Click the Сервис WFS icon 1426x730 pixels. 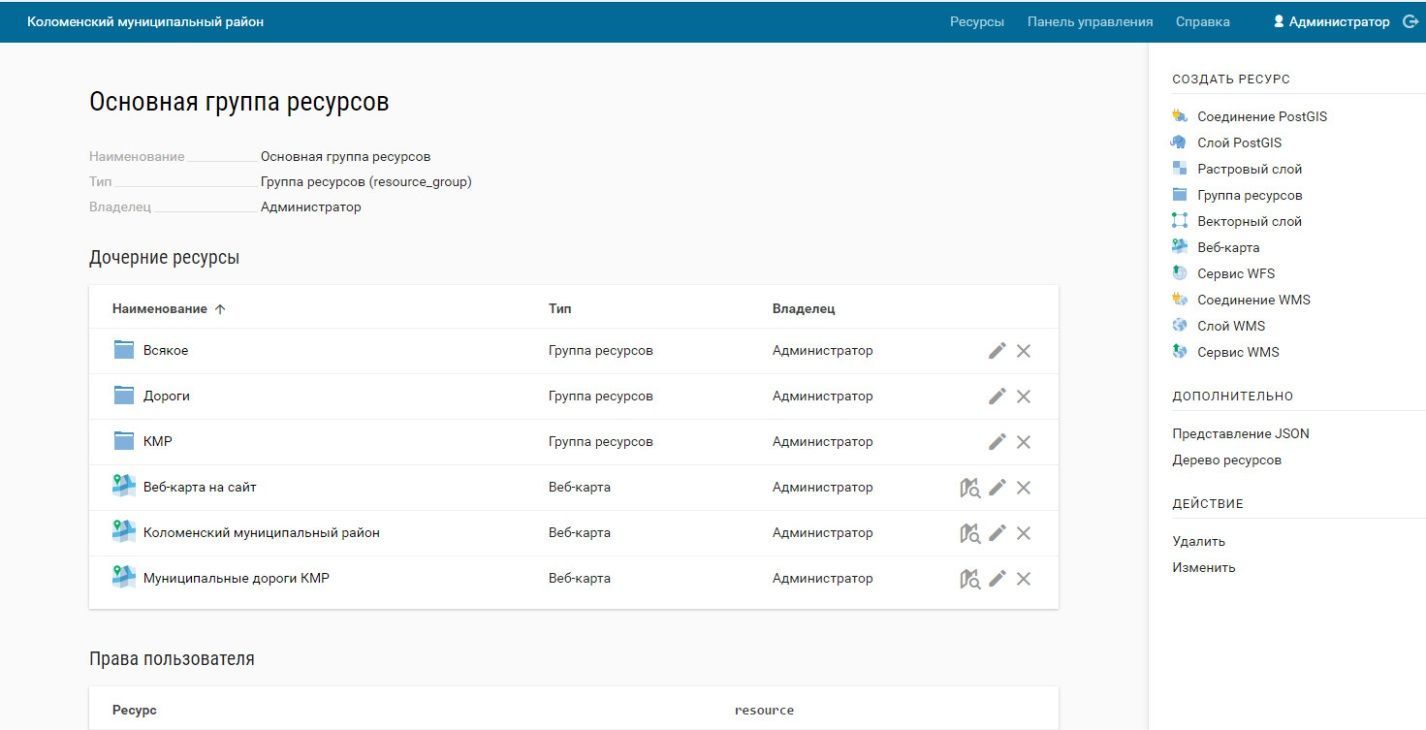1178,274
